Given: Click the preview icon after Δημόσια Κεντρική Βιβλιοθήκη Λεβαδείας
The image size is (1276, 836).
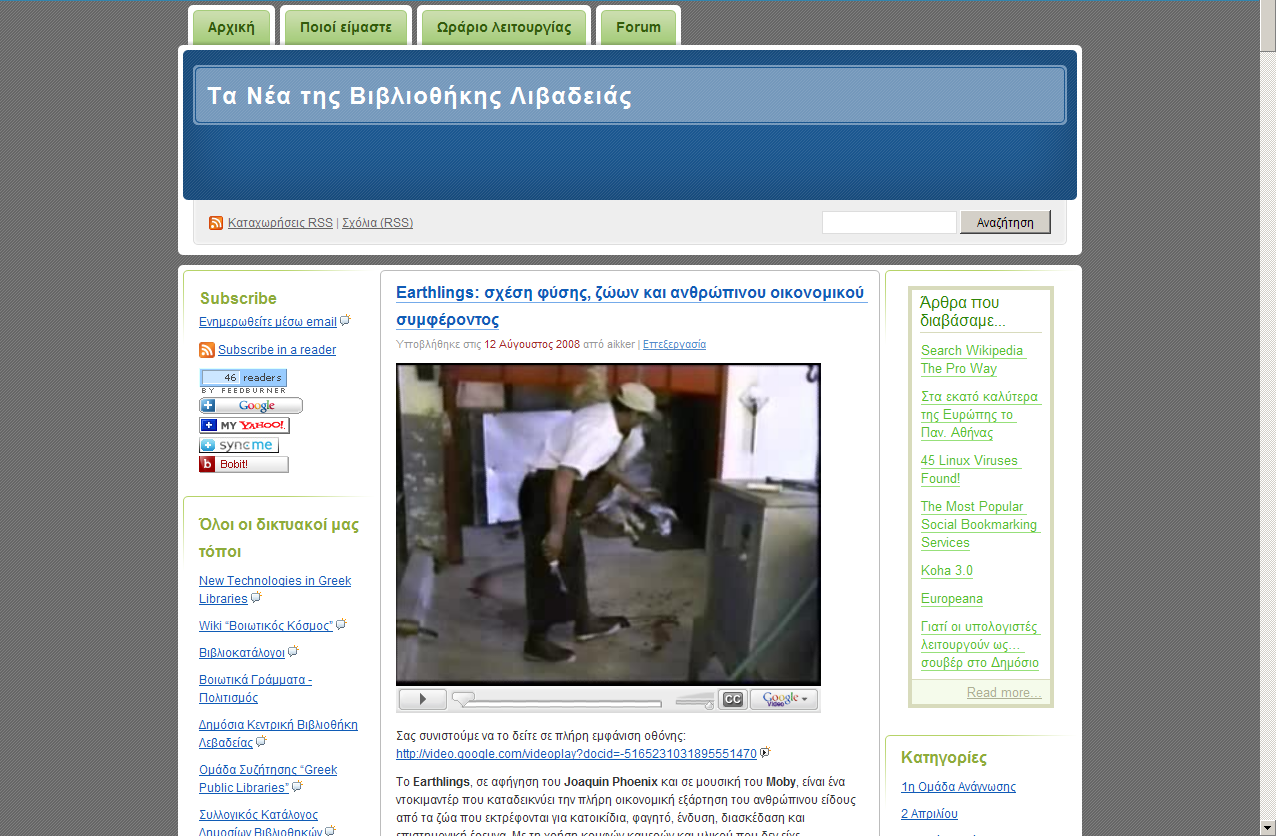Looking at the screenshot, I should pos(261,742).
